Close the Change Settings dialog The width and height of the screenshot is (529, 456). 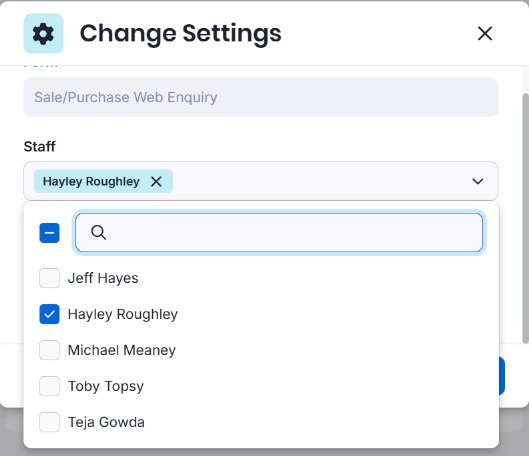point(485,33)
